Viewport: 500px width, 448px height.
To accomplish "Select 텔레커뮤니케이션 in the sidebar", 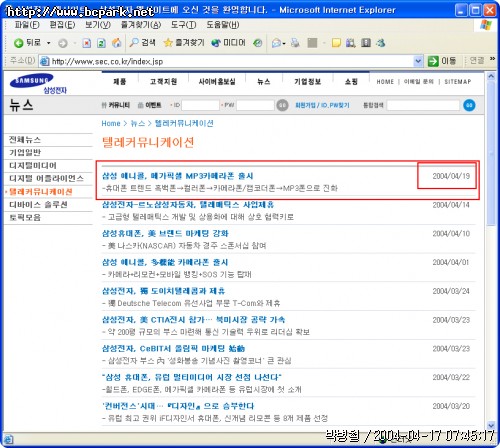I will pyautogui.click(x=40, y=191).
